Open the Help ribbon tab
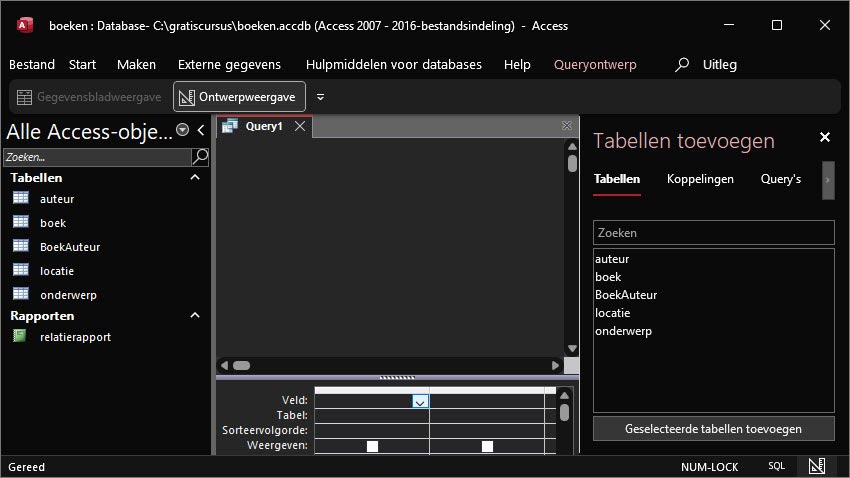The height and width of the screenshot is (478, 850). coord(517,64)
